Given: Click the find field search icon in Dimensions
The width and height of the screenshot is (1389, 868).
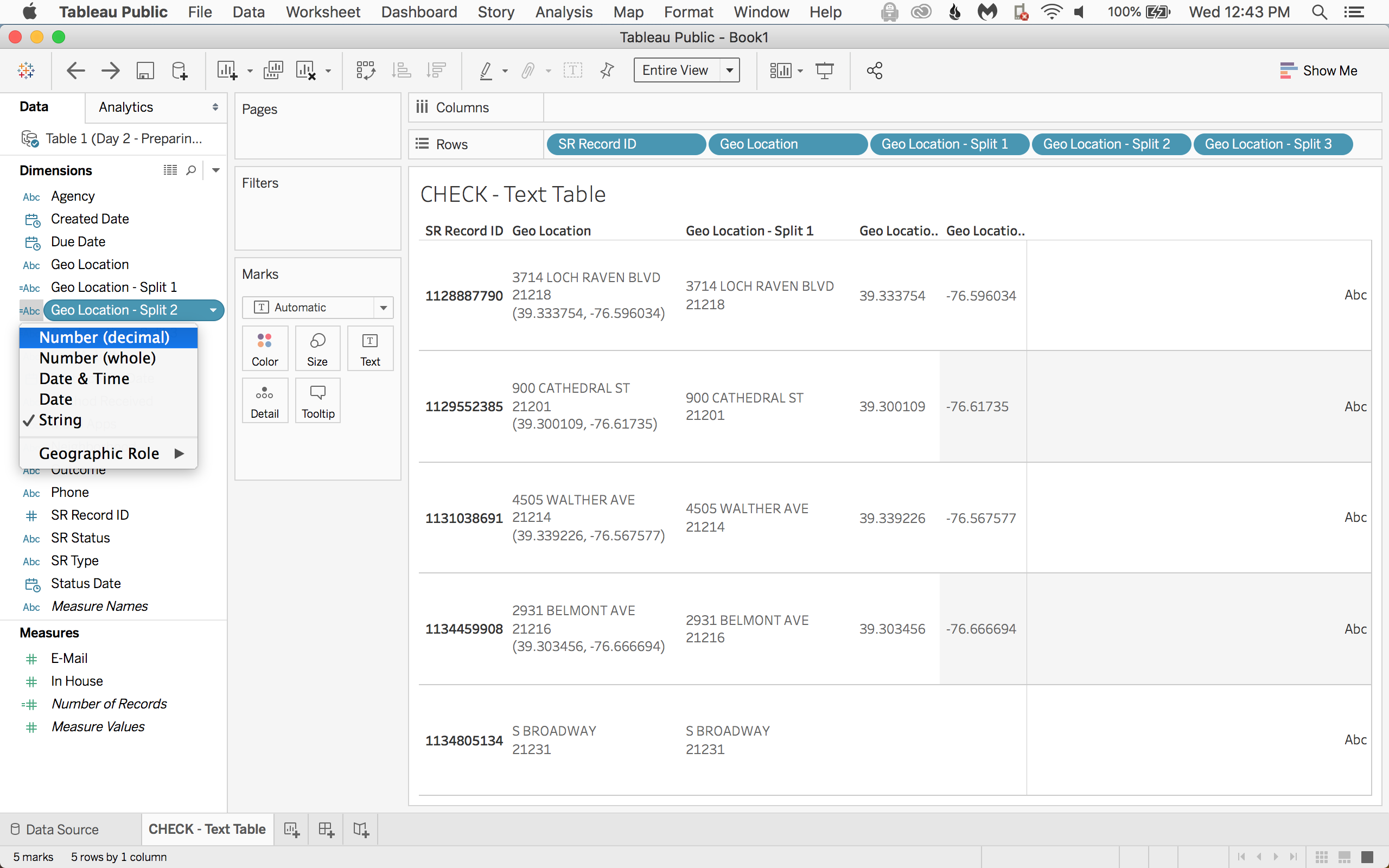Looking at the screenshot, I should point(191,170).
